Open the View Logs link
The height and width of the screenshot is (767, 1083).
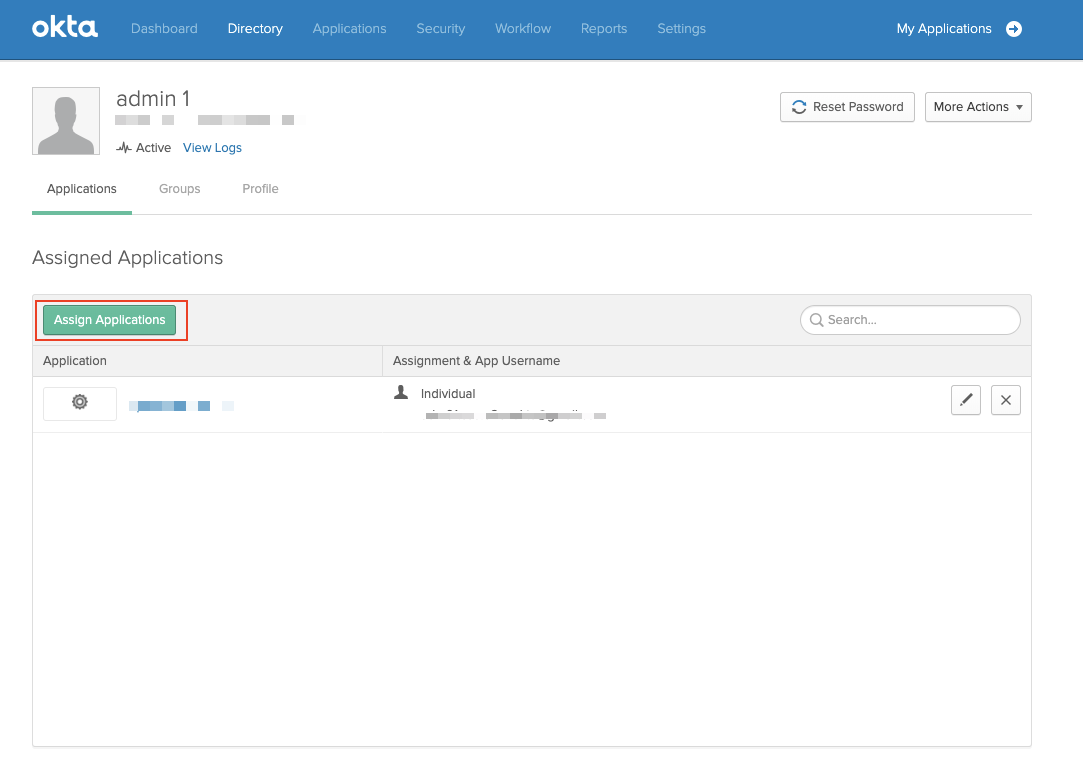[212, 148]
